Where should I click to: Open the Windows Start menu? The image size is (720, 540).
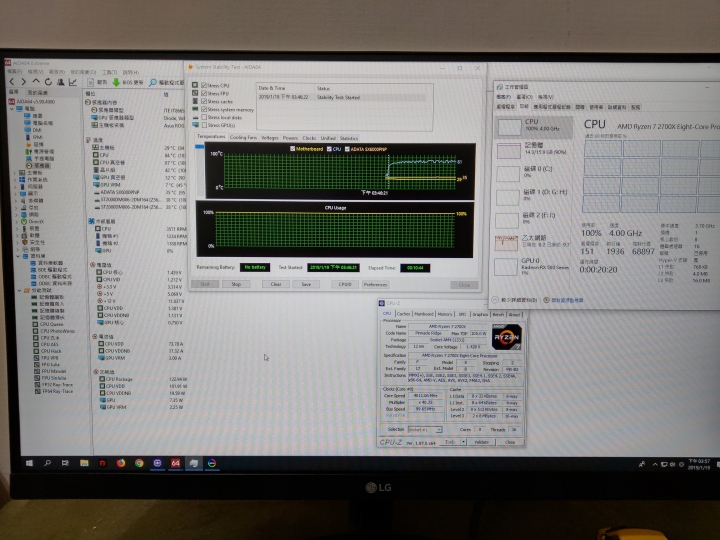pos(29,463)
